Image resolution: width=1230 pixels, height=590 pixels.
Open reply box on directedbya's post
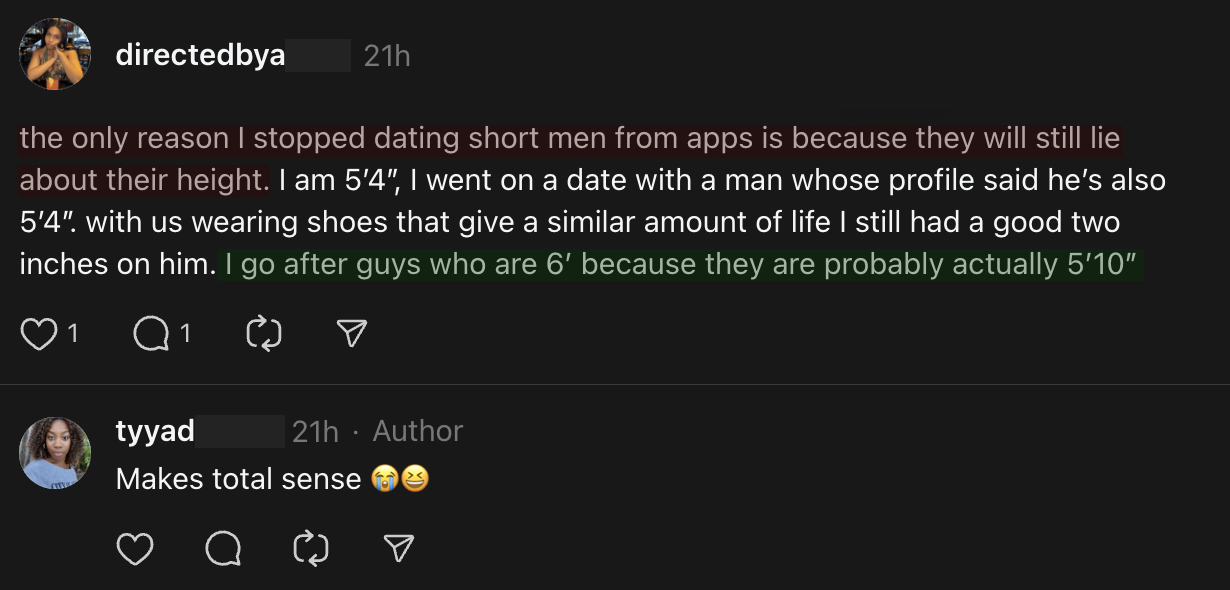pos(151,334)
